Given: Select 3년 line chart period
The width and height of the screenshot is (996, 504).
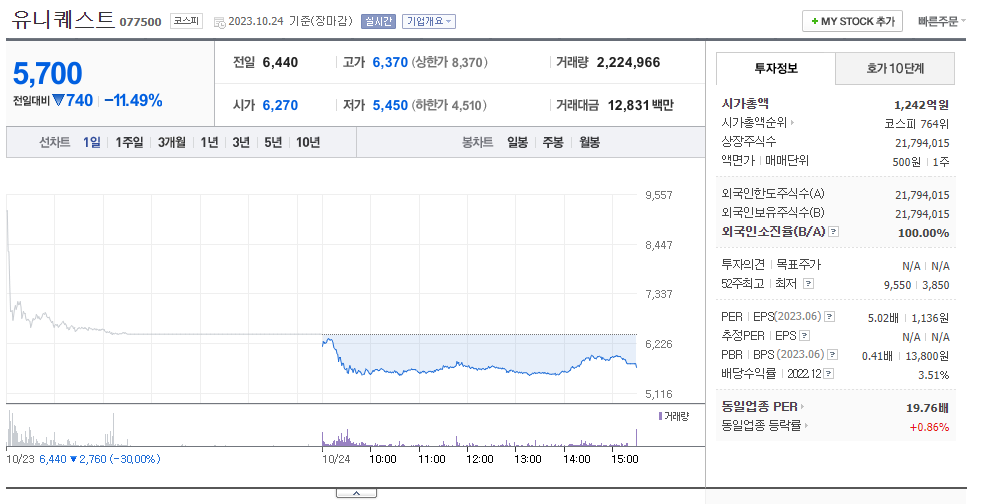Looking at the screenshot, I should pos(241,142).
